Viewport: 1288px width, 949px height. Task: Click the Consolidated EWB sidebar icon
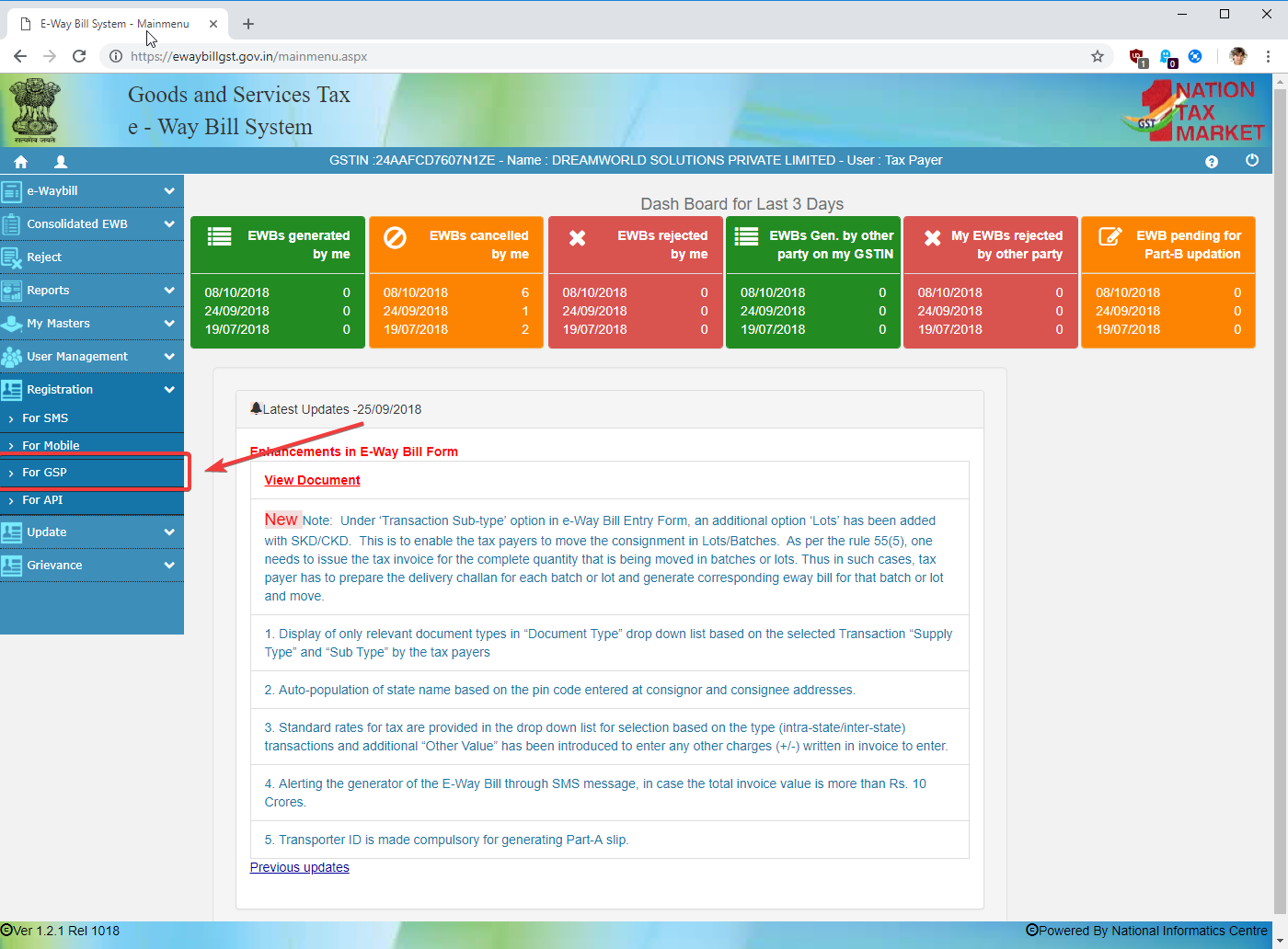point(11,224)
